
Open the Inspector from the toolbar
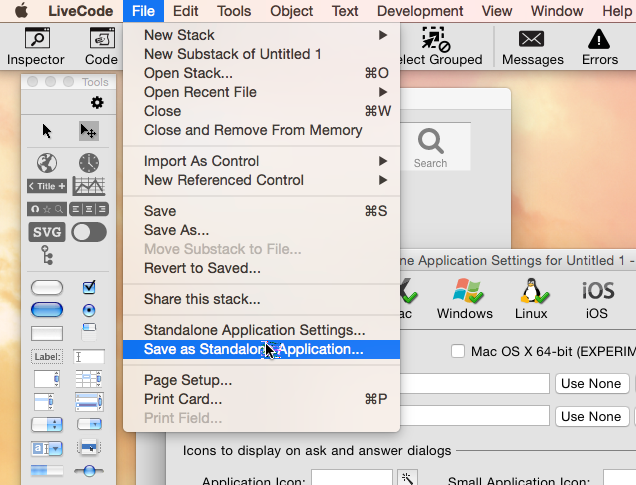36,46
